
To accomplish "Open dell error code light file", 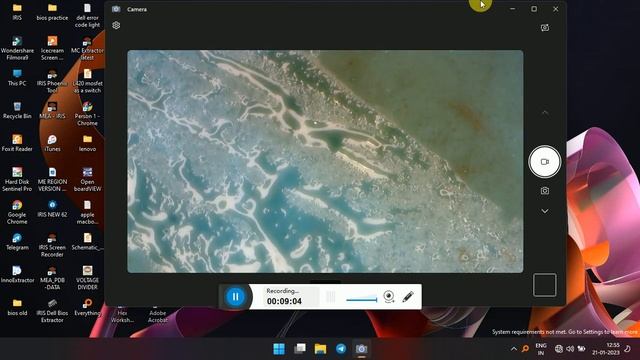I will [x=87, y=16].
